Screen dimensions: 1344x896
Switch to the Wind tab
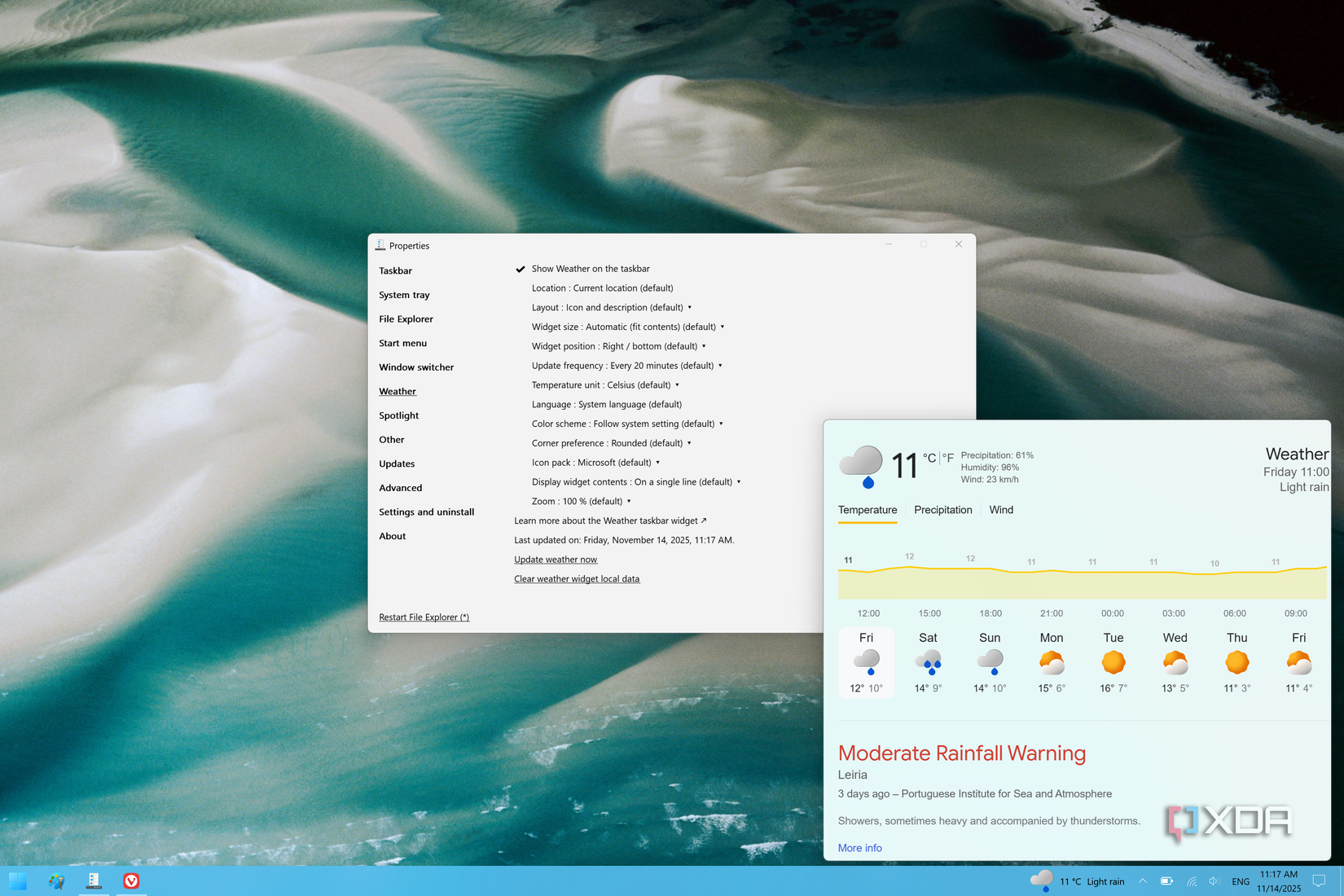(1001, 510)
